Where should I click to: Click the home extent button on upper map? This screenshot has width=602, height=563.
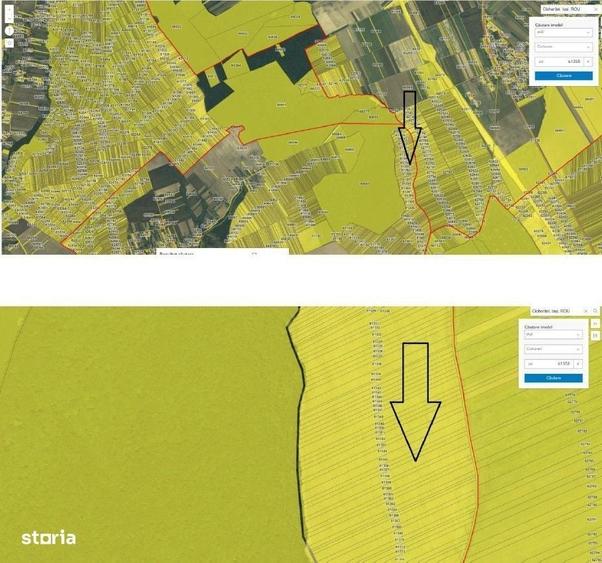(9, 43)
